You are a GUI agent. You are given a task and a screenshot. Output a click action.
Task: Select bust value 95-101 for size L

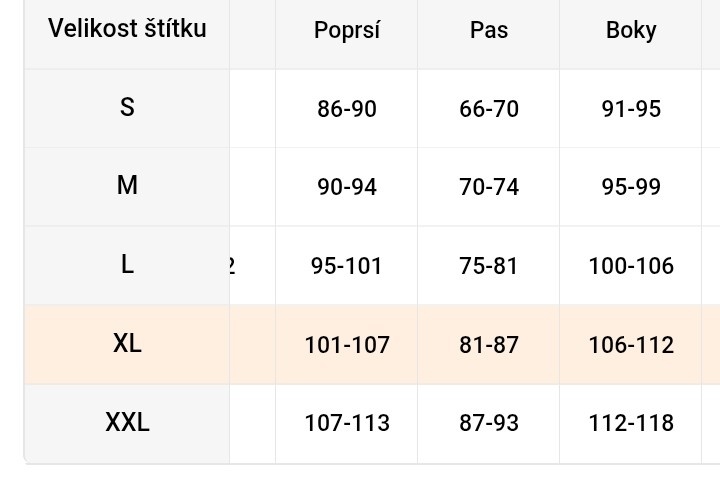coord(347,266)
